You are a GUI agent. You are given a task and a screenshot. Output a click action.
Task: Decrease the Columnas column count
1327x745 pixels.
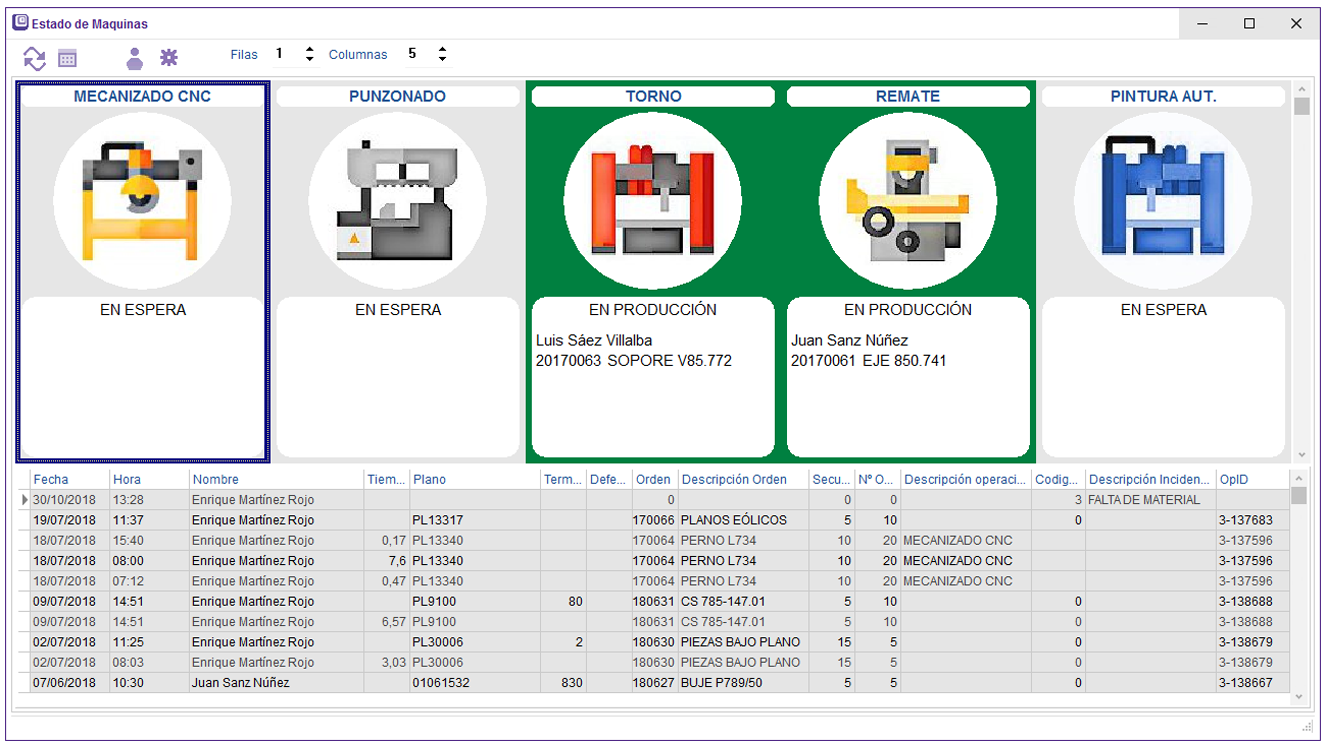442,59
